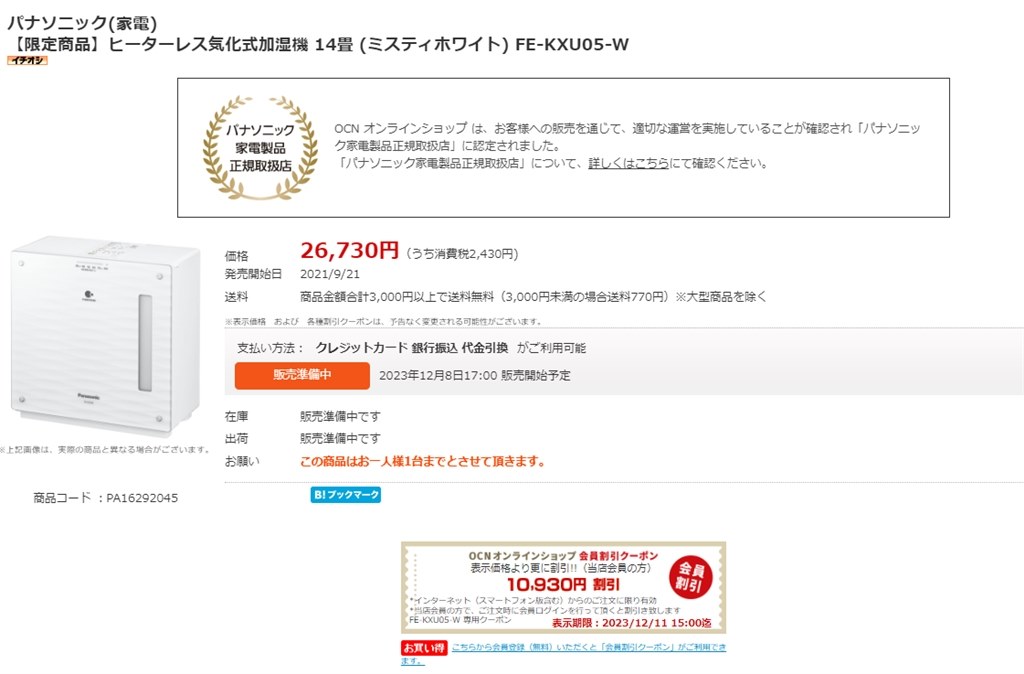Screen dimensions: 1024x674
Task: Click the 代金引換 payment method text
Action: click(485, 348)
